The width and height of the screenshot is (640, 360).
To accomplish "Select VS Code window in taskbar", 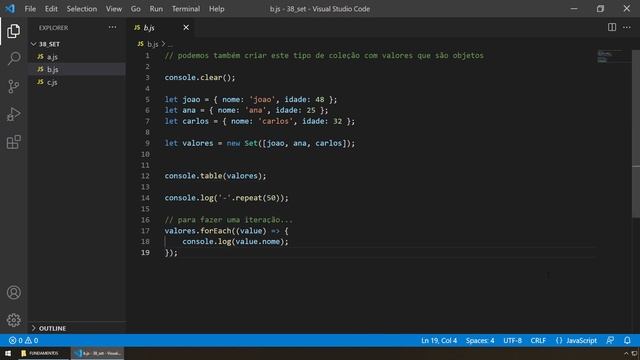I will pyautogui.click(x=98, y=353).
